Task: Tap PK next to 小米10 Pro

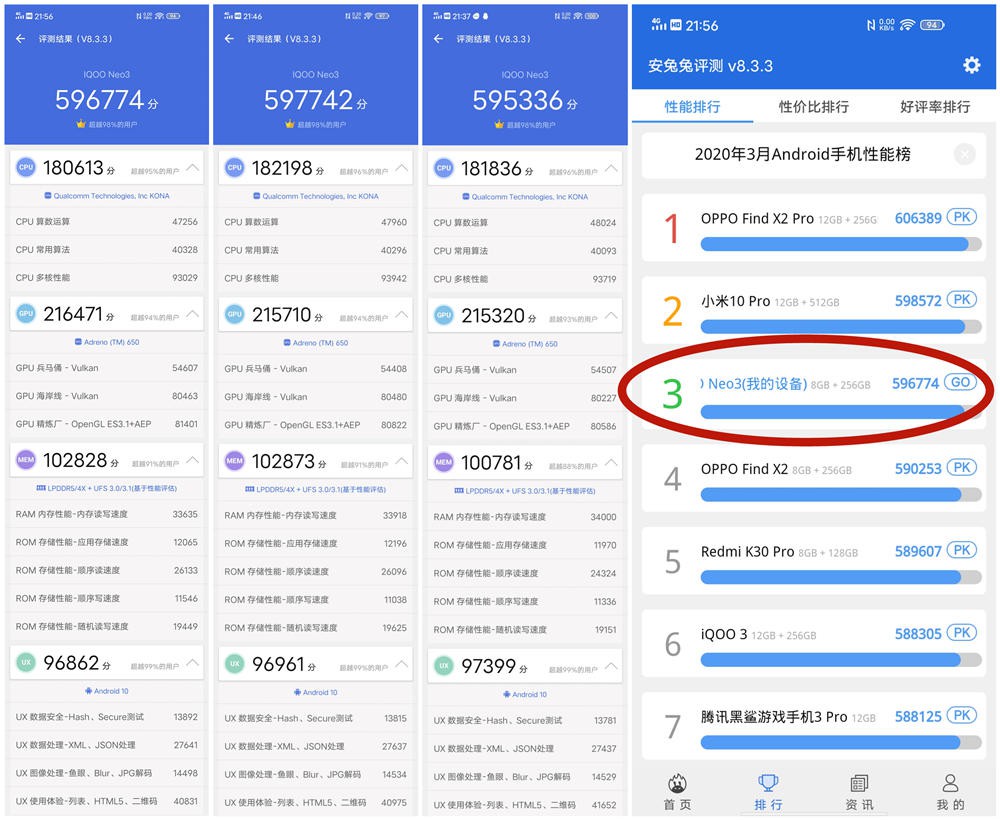Action: 962,300
